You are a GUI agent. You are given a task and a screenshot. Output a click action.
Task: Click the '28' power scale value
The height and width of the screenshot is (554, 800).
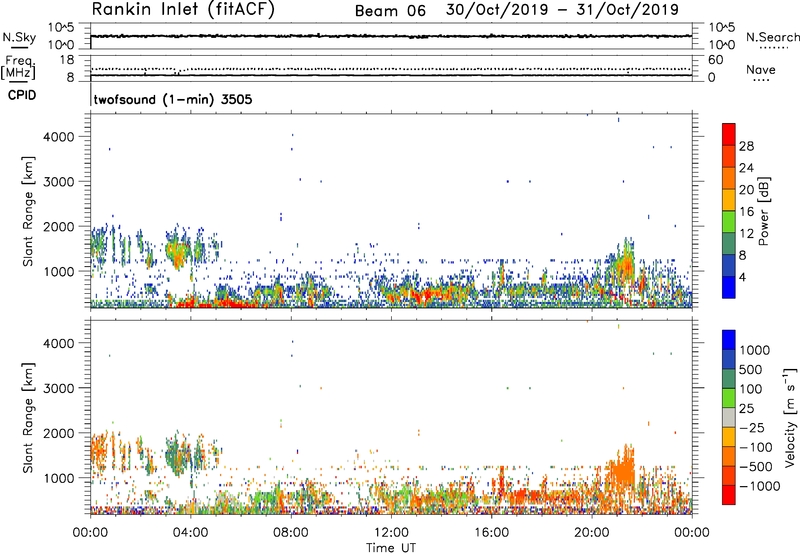tap(746, 146)
